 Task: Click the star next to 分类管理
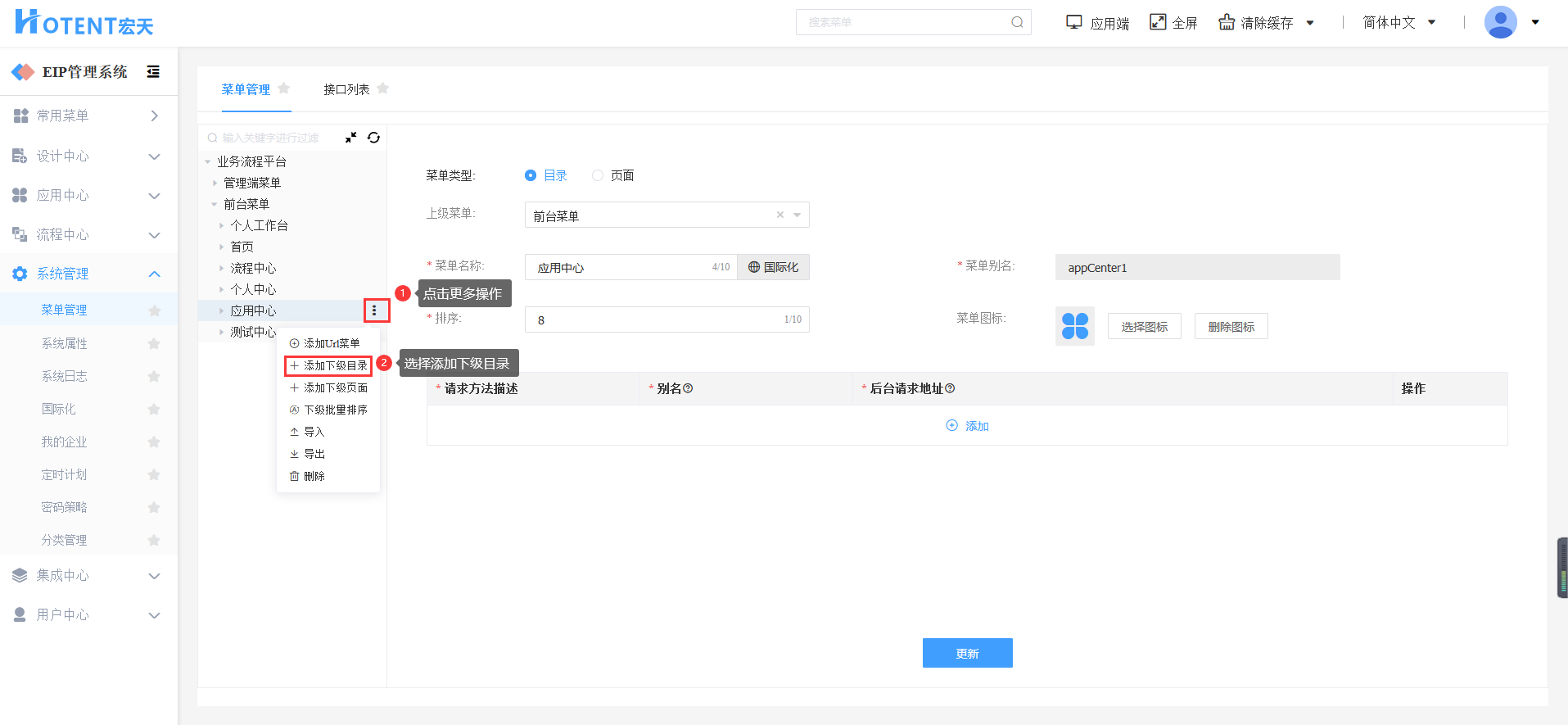pyautogui.click(x=154, y=540)
